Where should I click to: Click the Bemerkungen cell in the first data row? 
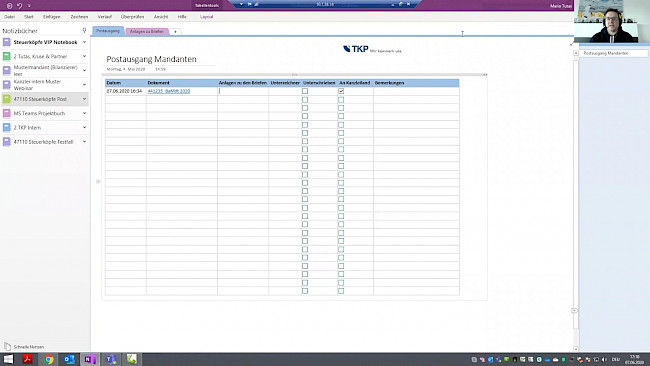[x=416, y=91]
